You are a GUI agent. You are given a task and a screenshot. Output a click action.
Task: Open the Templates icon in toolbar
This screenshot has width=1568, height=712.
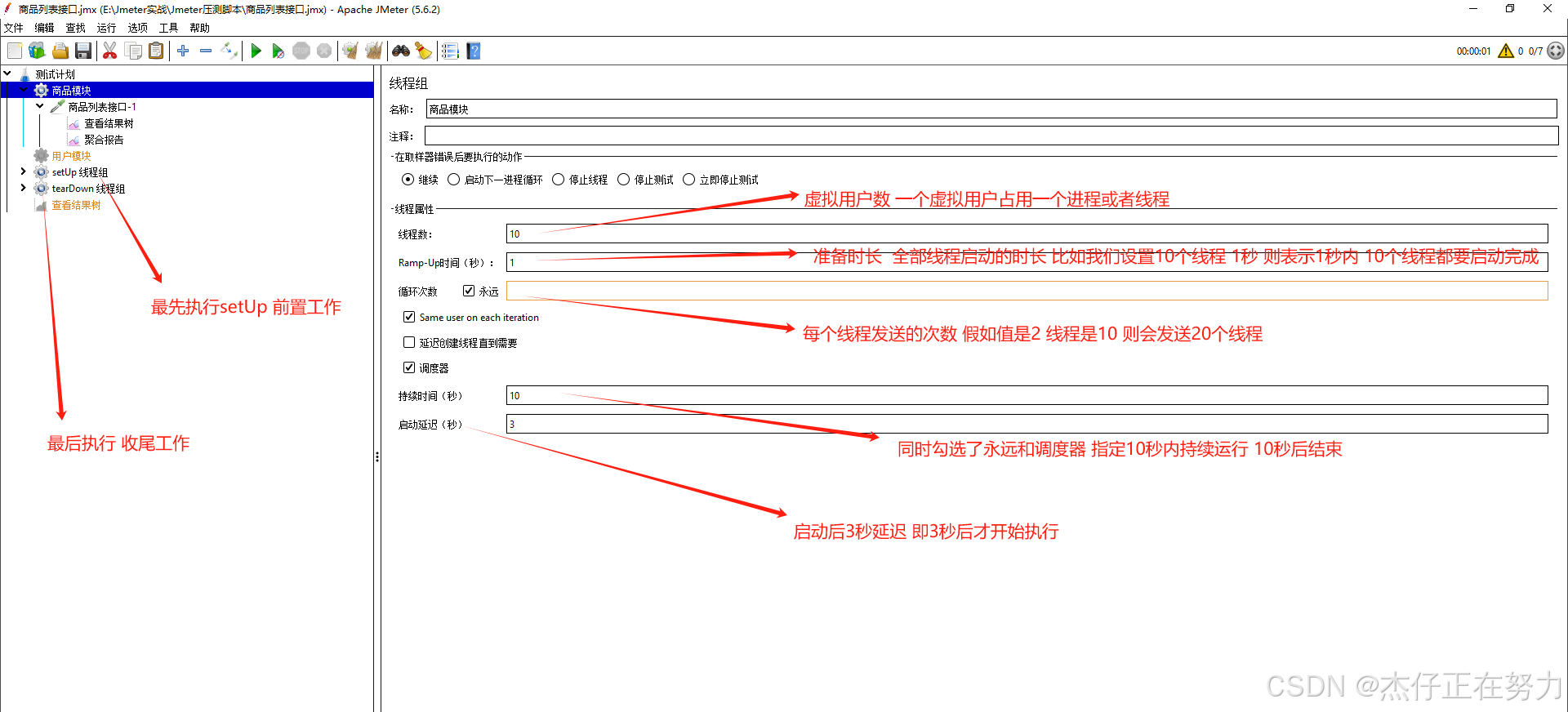tap(37, 51)
